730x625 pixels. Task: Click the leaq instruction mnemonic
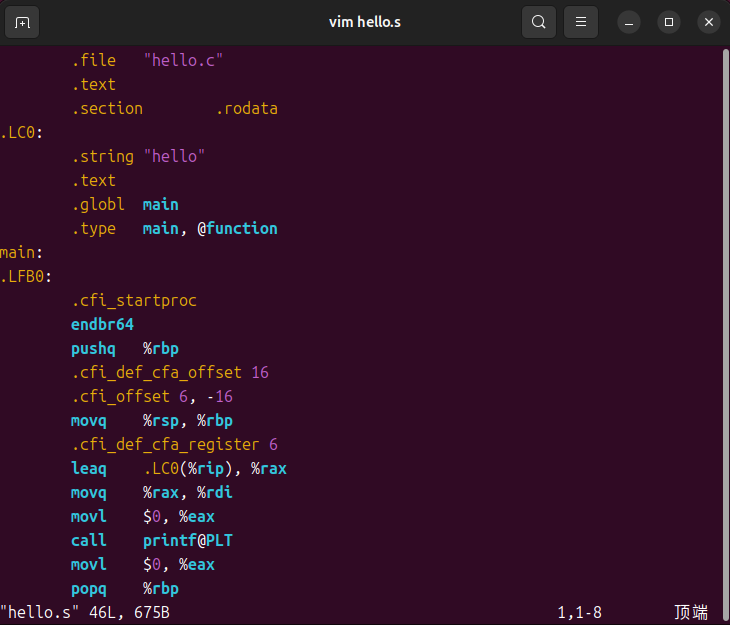tap(88, 468)
